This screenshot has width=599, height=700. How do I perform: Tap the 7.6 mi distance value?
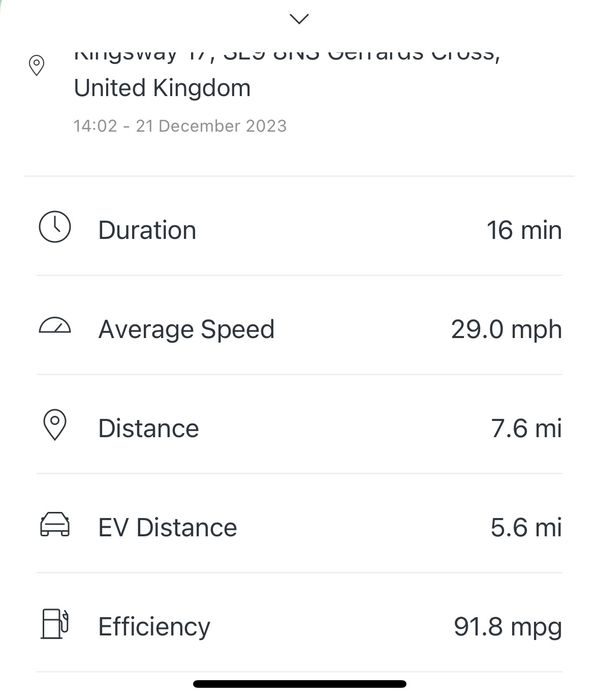click(526, 429)
